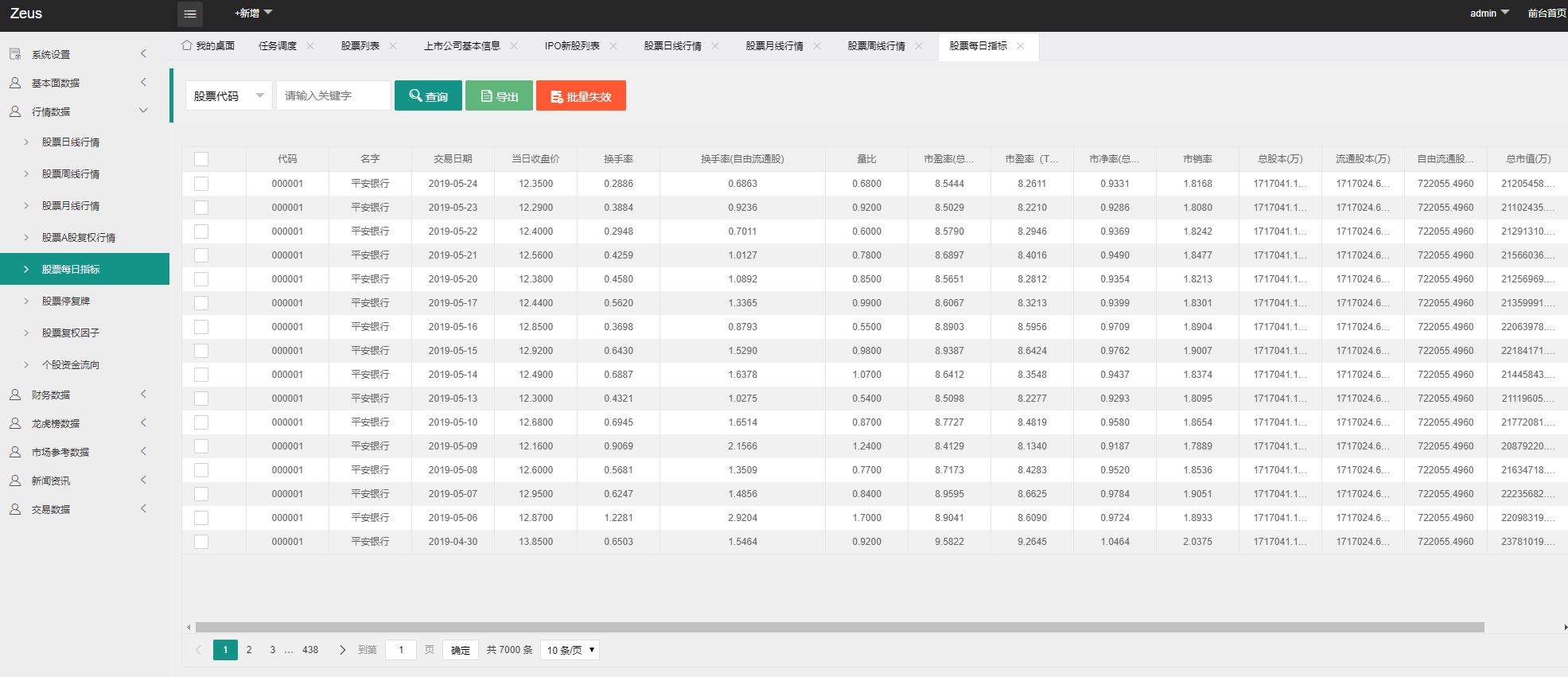Close the IPO新股列表 tab
Image resolution: width=1568 pixels, height=677 pixels.
pyautogui.click(x=613, y=46)
